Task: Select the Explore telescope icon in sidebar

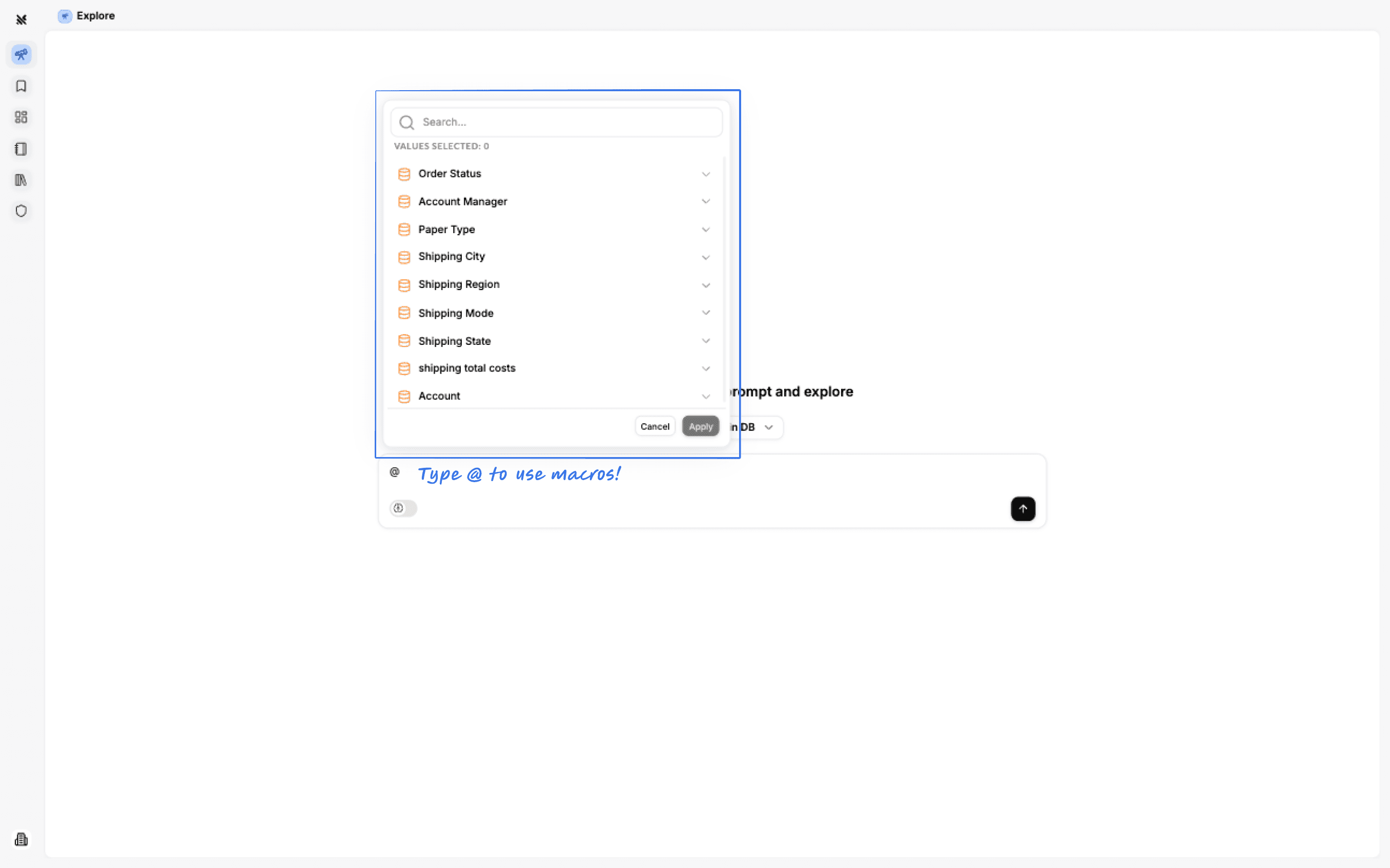Action: (21, 54)
